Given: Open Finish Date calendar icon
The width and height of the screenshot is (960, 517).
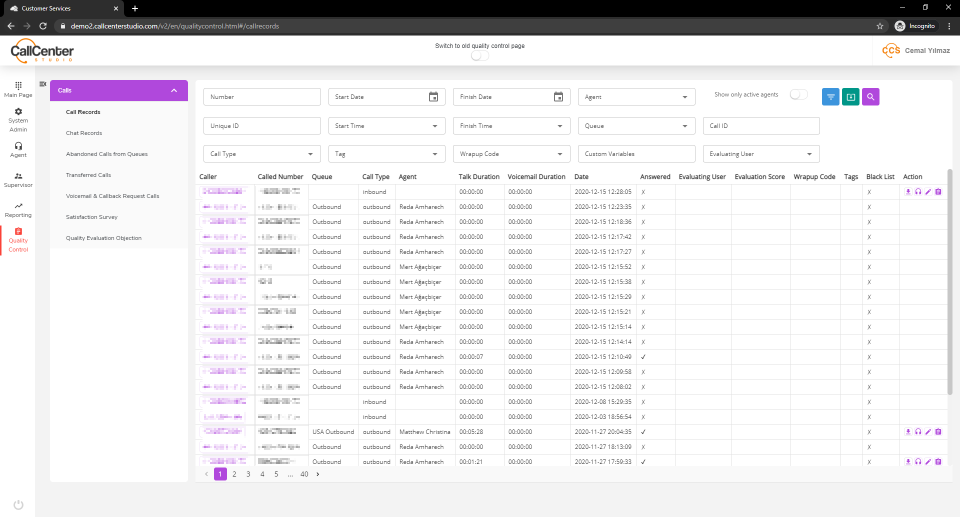Looking at the screenshot, I should pos(558,97).
